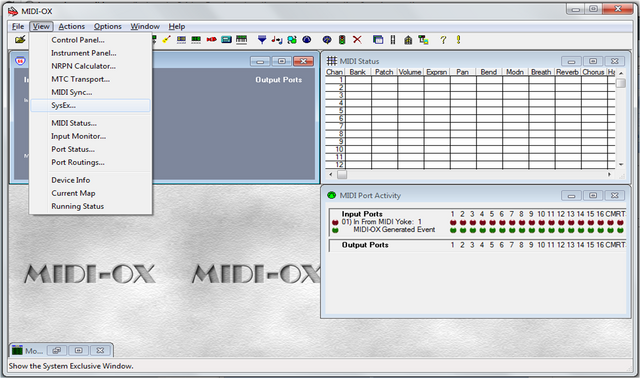This screenshot has width=640, height=378.
Task: Open the Help menu
Action: (177, 27)
